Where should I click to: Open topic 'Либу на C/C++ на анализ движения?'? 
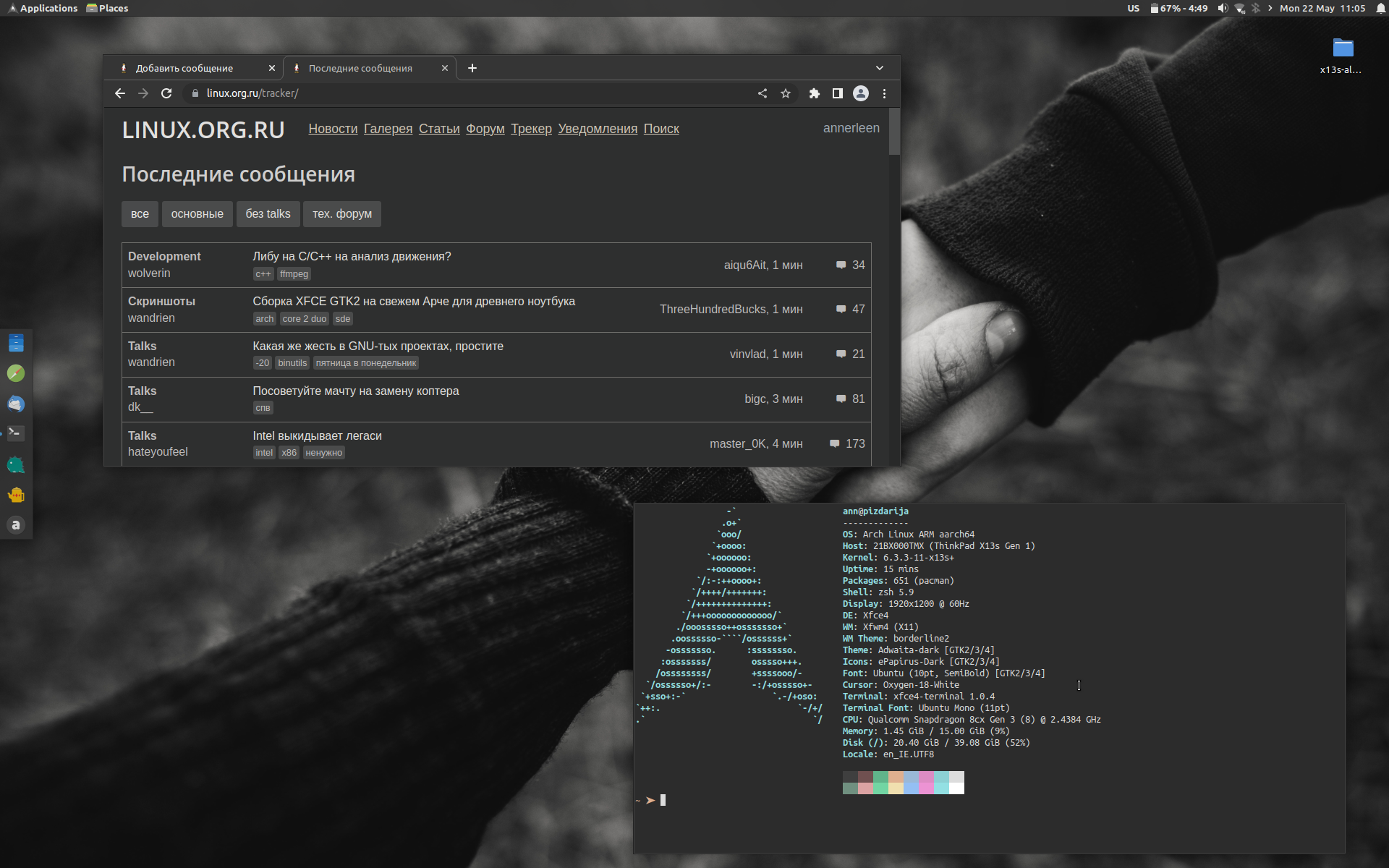(352, 257)
